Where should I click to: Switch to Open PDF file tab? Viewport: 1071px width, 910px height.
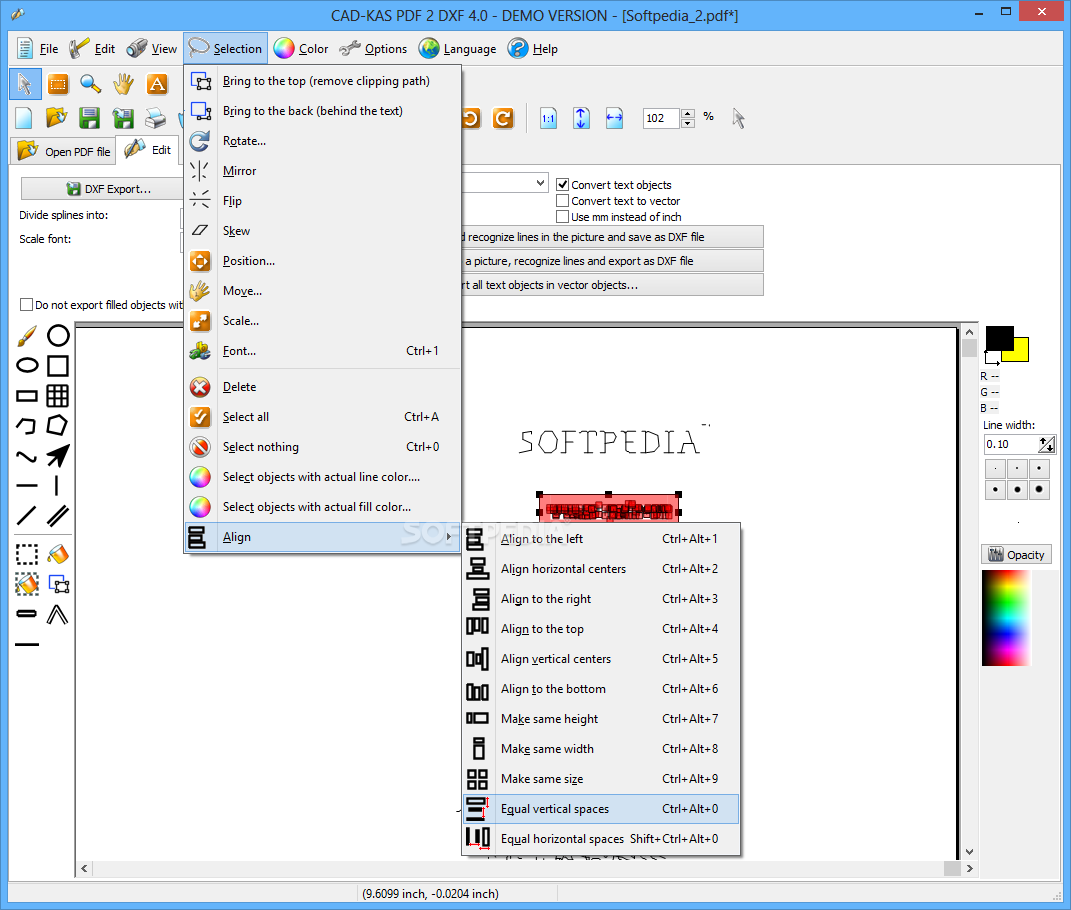(64, 151)
